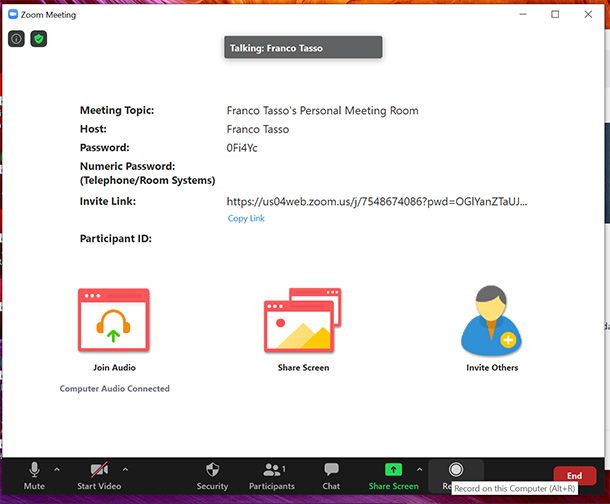Click the green encryption shield icon
This screenshot has height=504, width=610.
click(39, 39)
